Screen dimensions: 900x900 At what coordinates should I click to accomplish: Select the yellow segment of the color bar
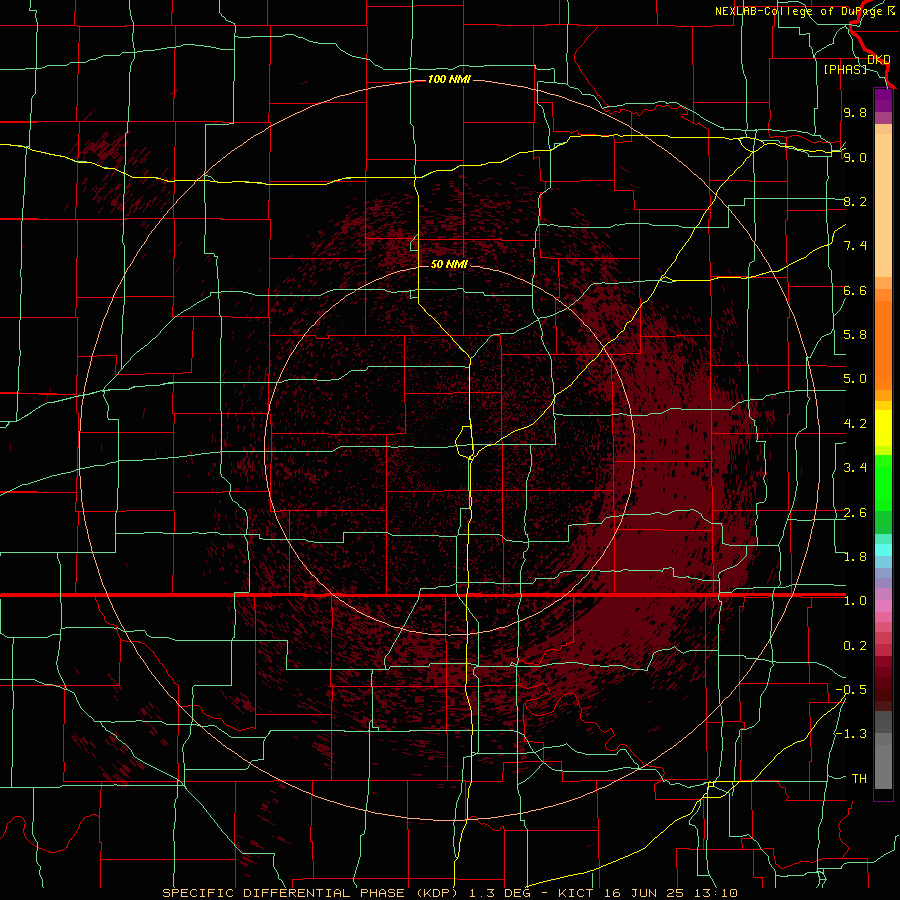click(883, 428)
